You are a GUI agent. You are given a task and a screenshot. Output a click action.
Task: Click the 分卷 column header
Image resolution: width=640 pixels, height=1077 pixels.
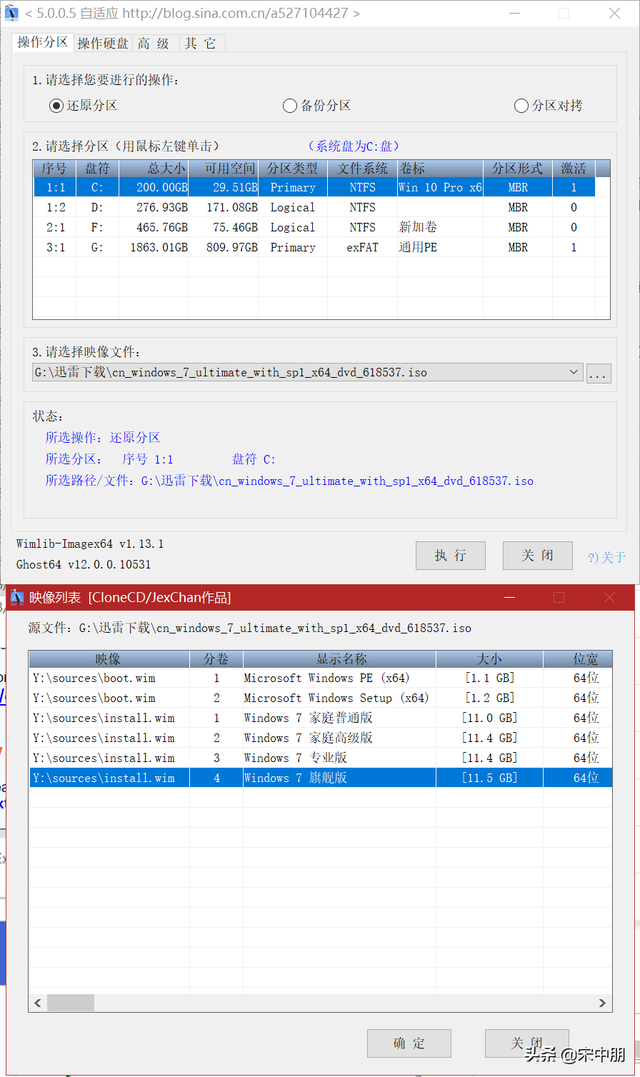[216, 659]
